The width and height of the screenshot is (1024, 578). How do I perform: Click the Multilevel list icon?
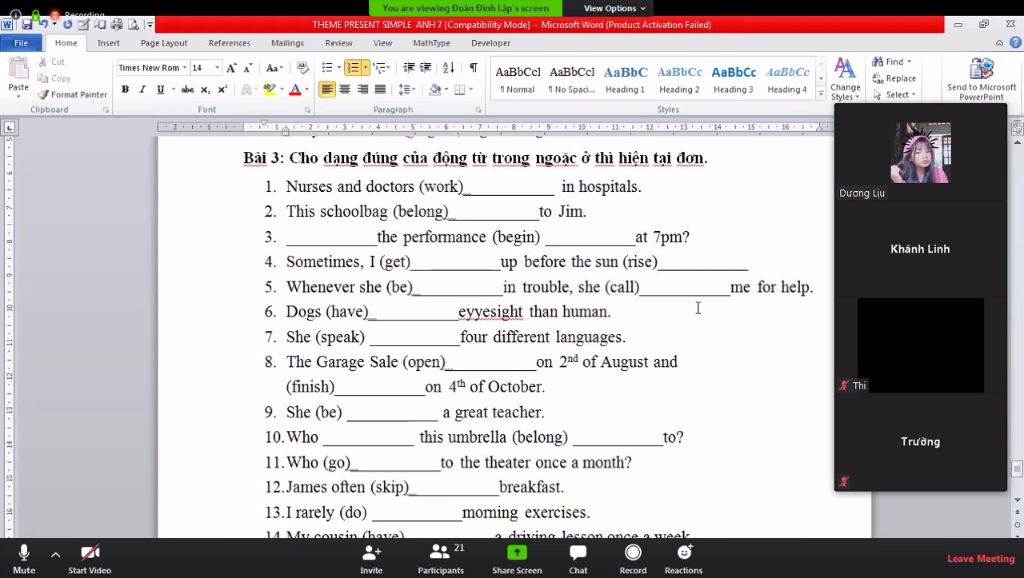tap(379, 68)
